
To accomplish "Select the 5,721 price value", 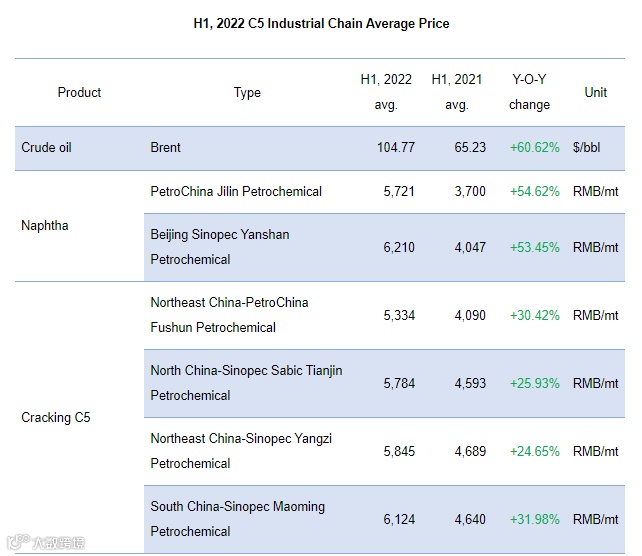I will tap(399, 192).
